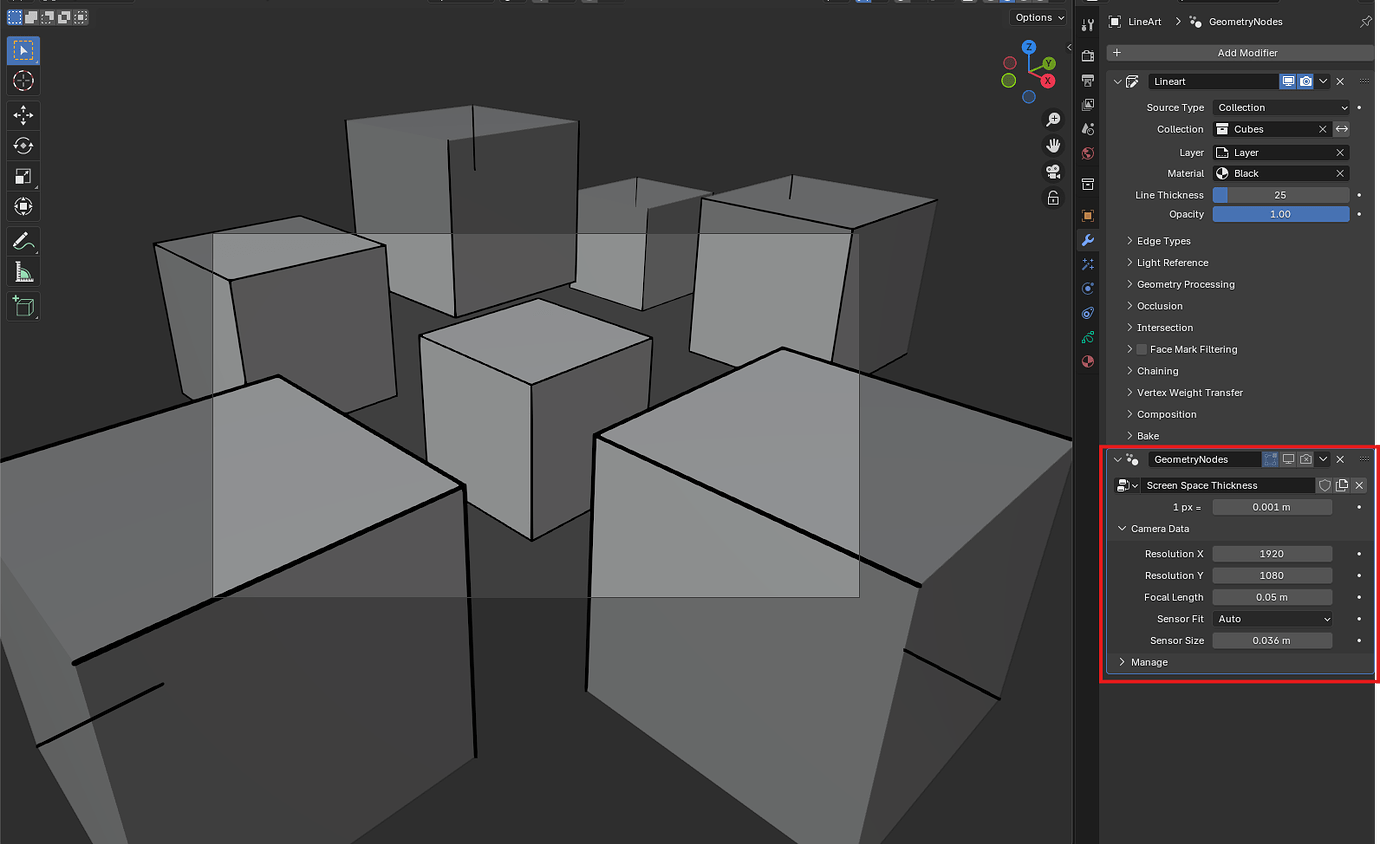Open the Output properties tab
1380x844 pixels.
(x=1088, y=80)
